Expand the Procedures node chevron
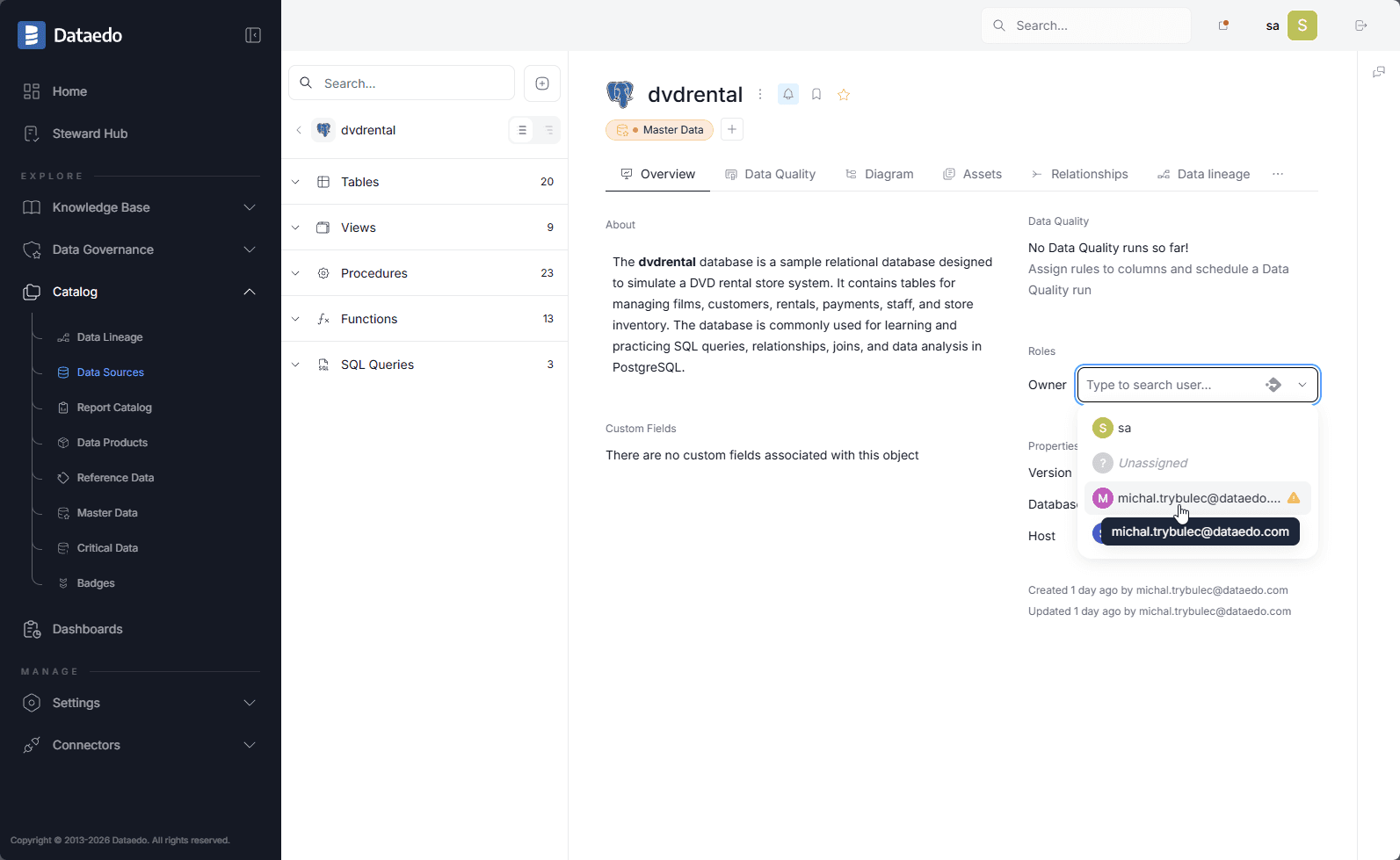This screenshot has width=1400, height=860. point(295,273)
